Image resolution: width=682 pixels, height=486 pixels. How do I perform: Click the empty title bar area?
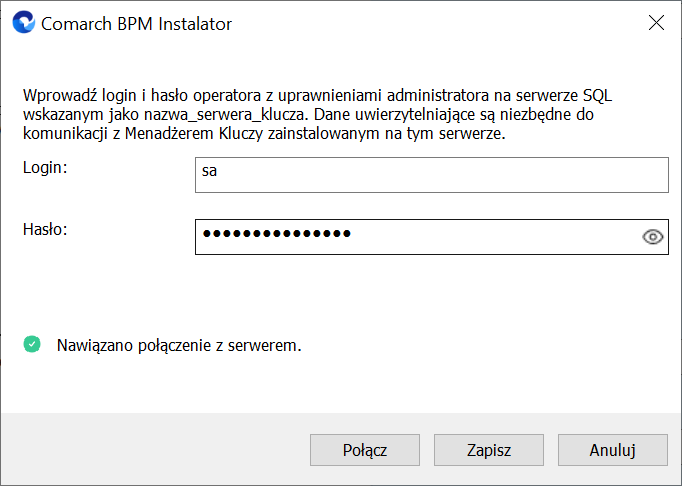pos(435,23)
